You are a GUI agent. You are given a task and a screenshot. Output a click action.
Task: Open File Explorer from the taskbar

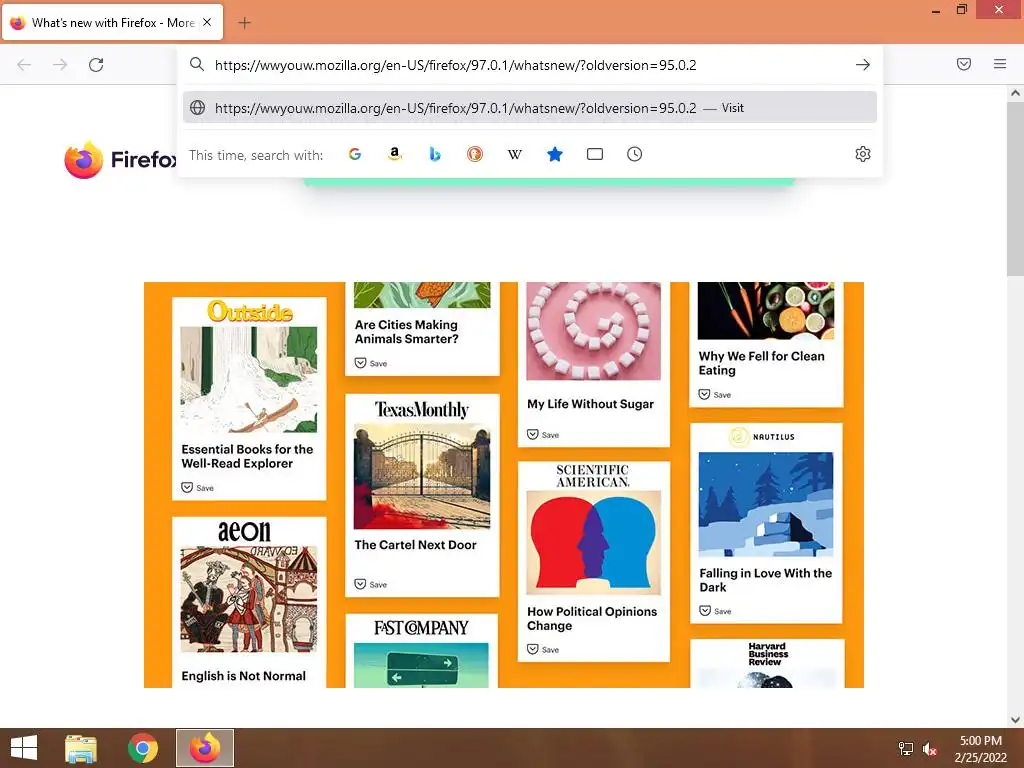coord(81,748)
